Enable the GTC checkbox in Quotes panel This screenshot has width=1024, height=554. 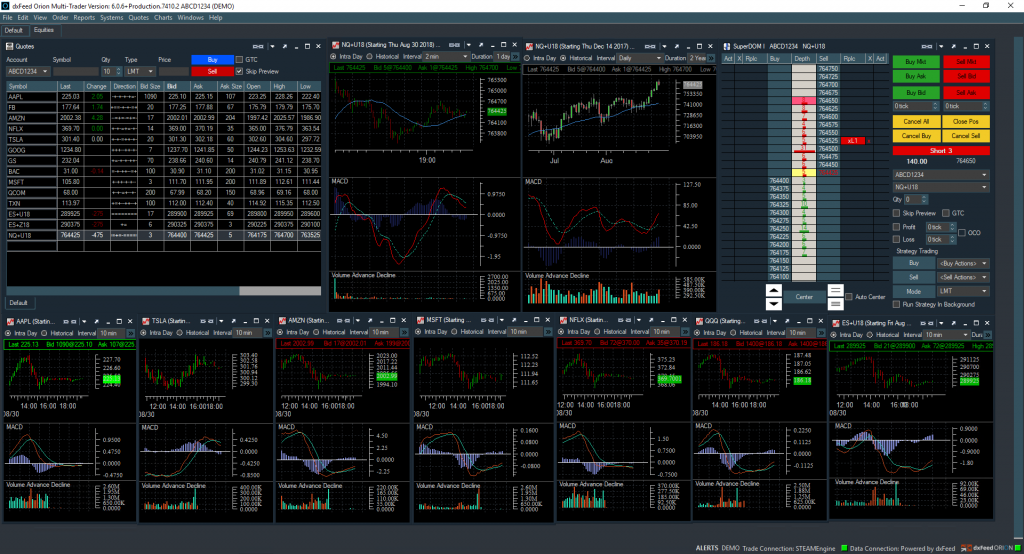point(238,59)
